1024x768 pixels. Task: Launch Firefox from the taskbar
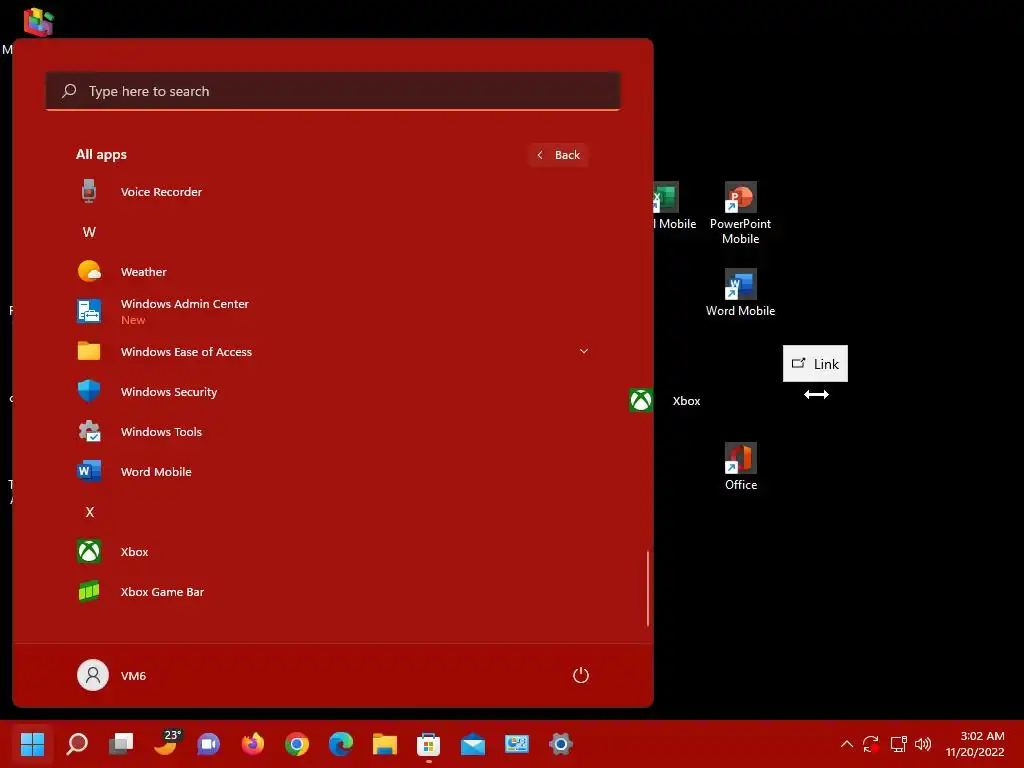pyautogui.click(x=253, y=743)
